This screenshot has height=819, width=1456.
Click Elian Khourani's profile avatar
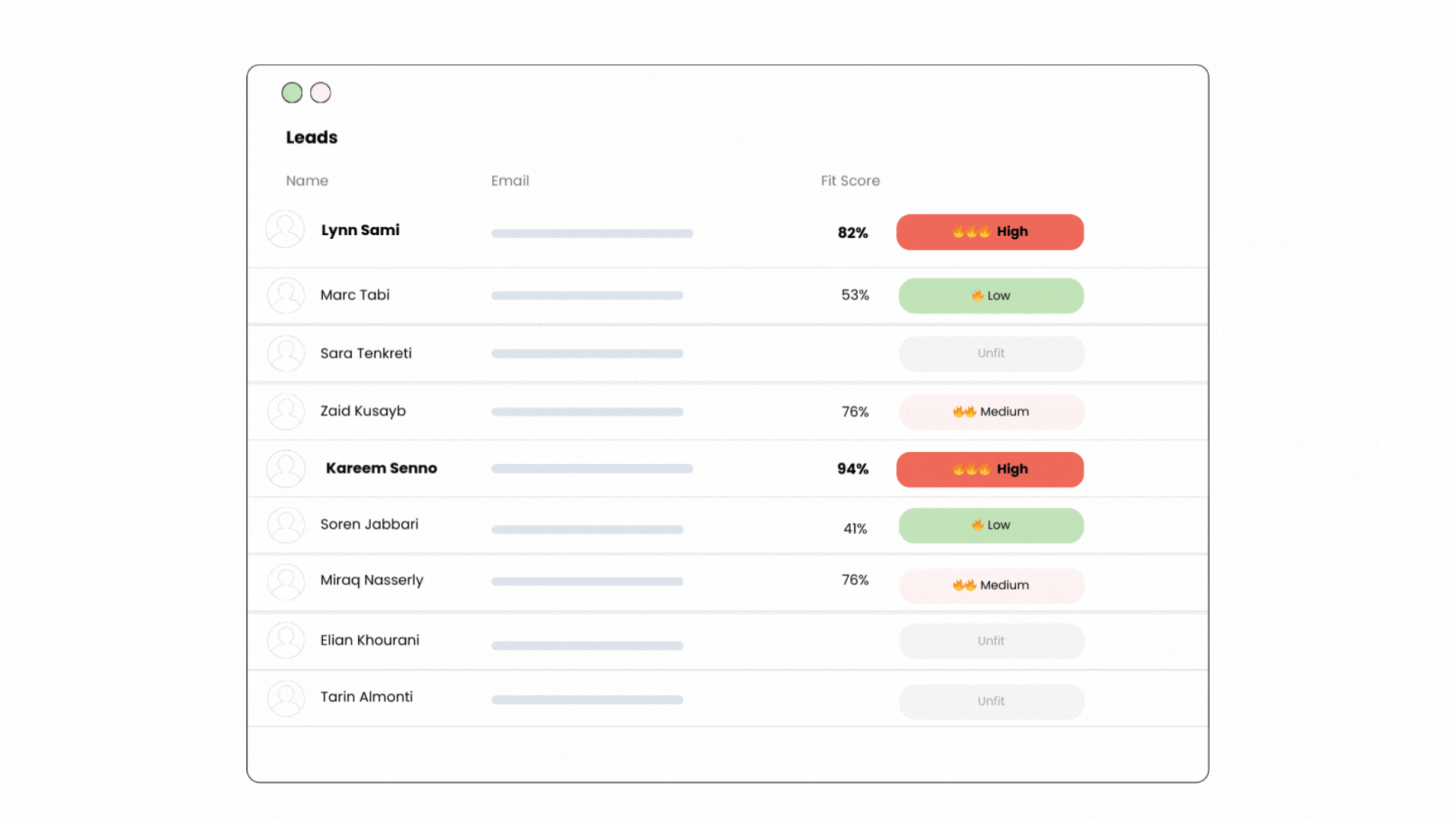tap(286, 641)
